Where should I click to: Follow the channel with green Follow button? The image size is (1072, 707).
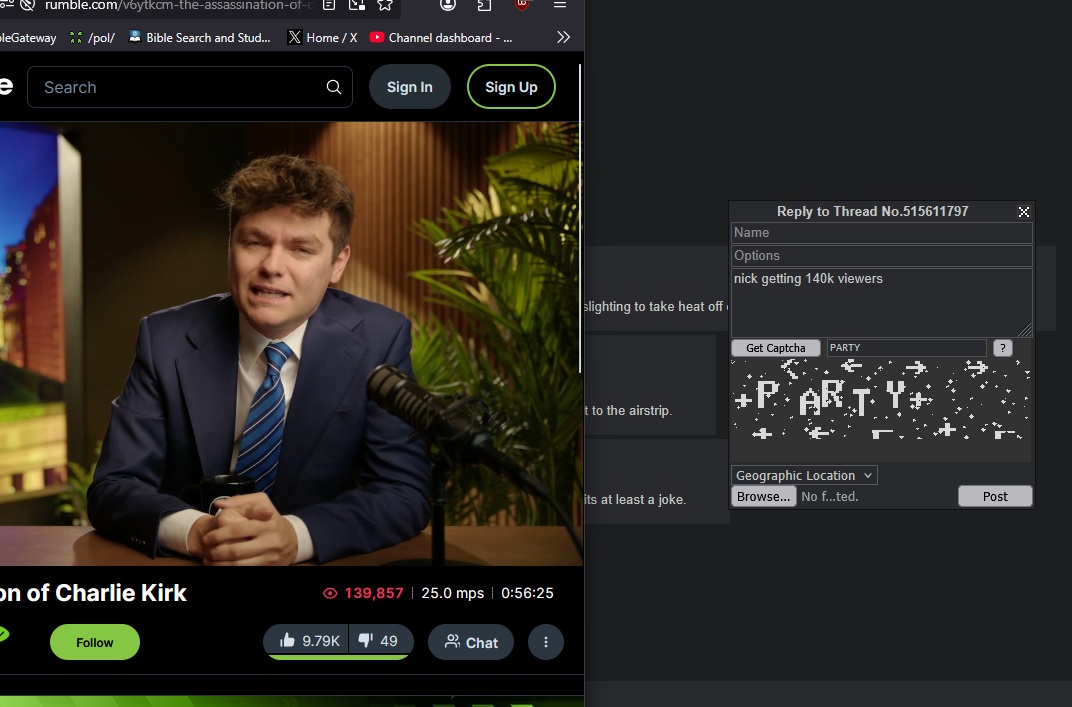95,642
